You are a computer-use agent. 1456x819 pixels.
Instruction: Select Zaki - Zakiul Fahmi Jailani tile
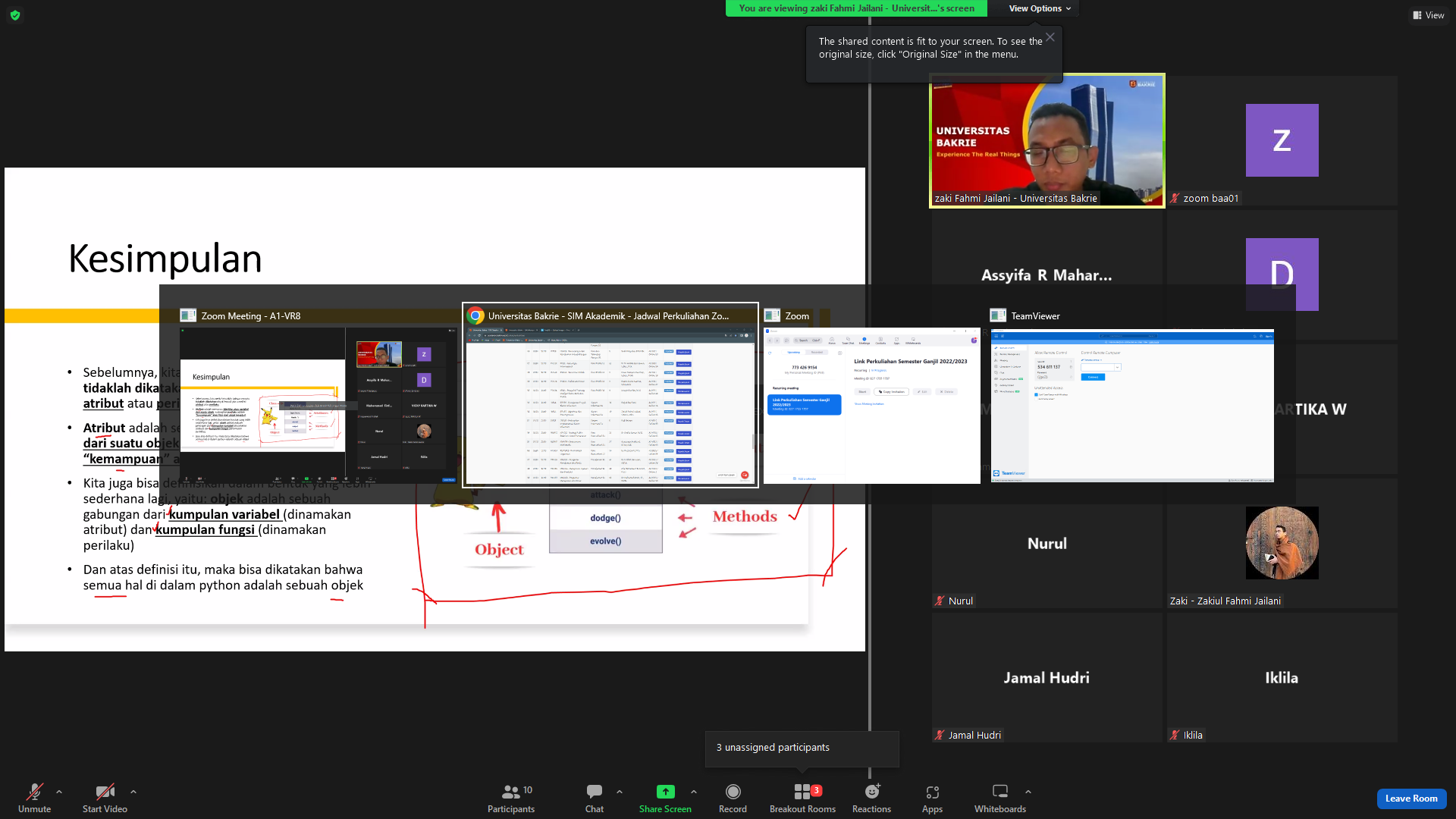pos(1282,543)
